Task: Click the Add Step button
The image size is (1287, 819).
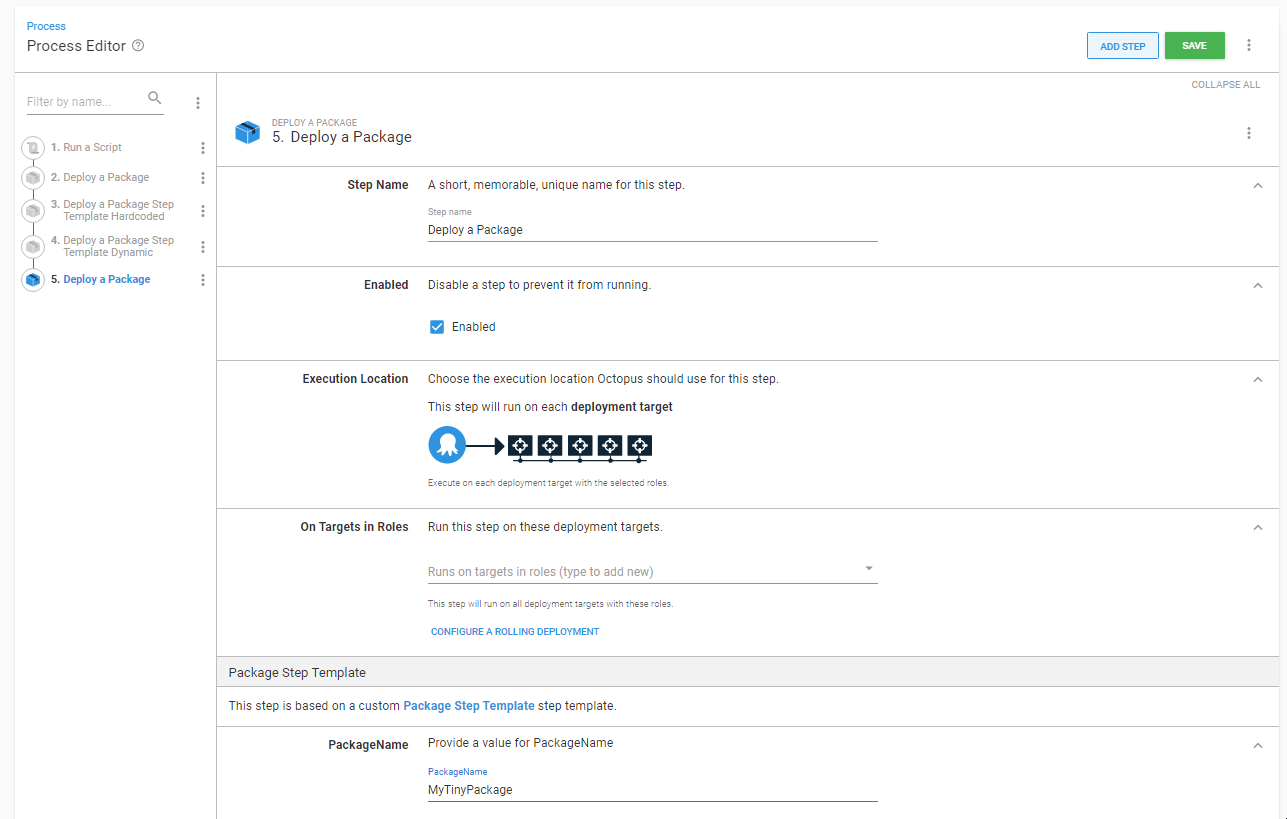Action: pyautogui.click(x=1123, y=46)
